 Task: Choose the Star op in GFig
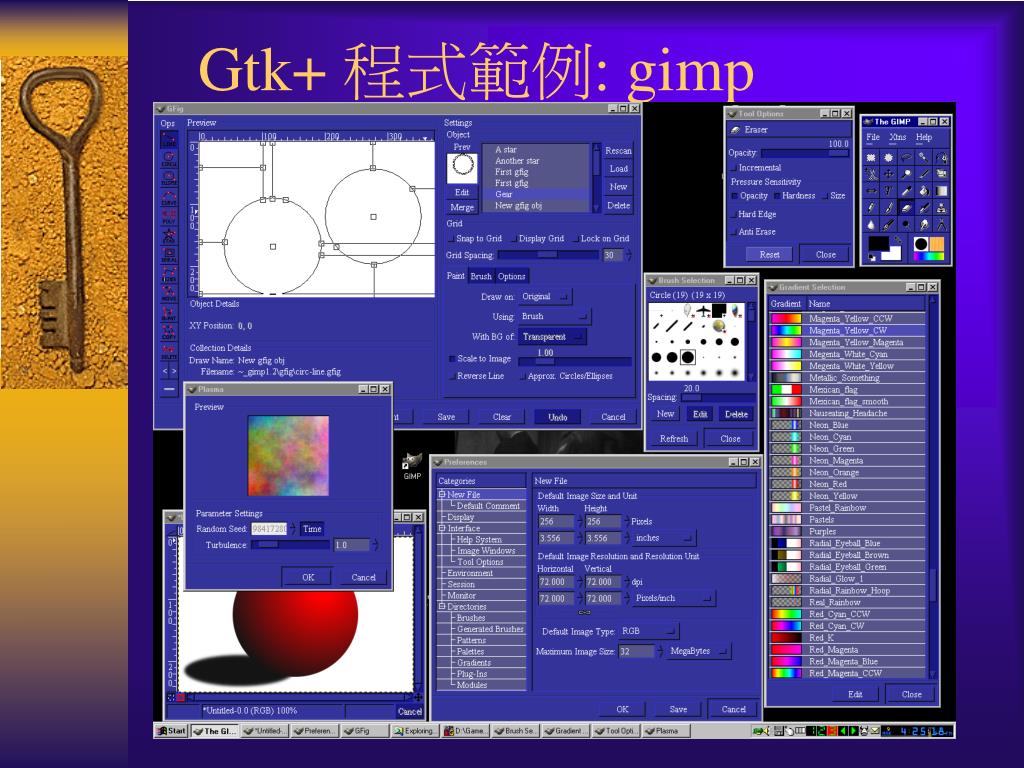click(168, 234)
